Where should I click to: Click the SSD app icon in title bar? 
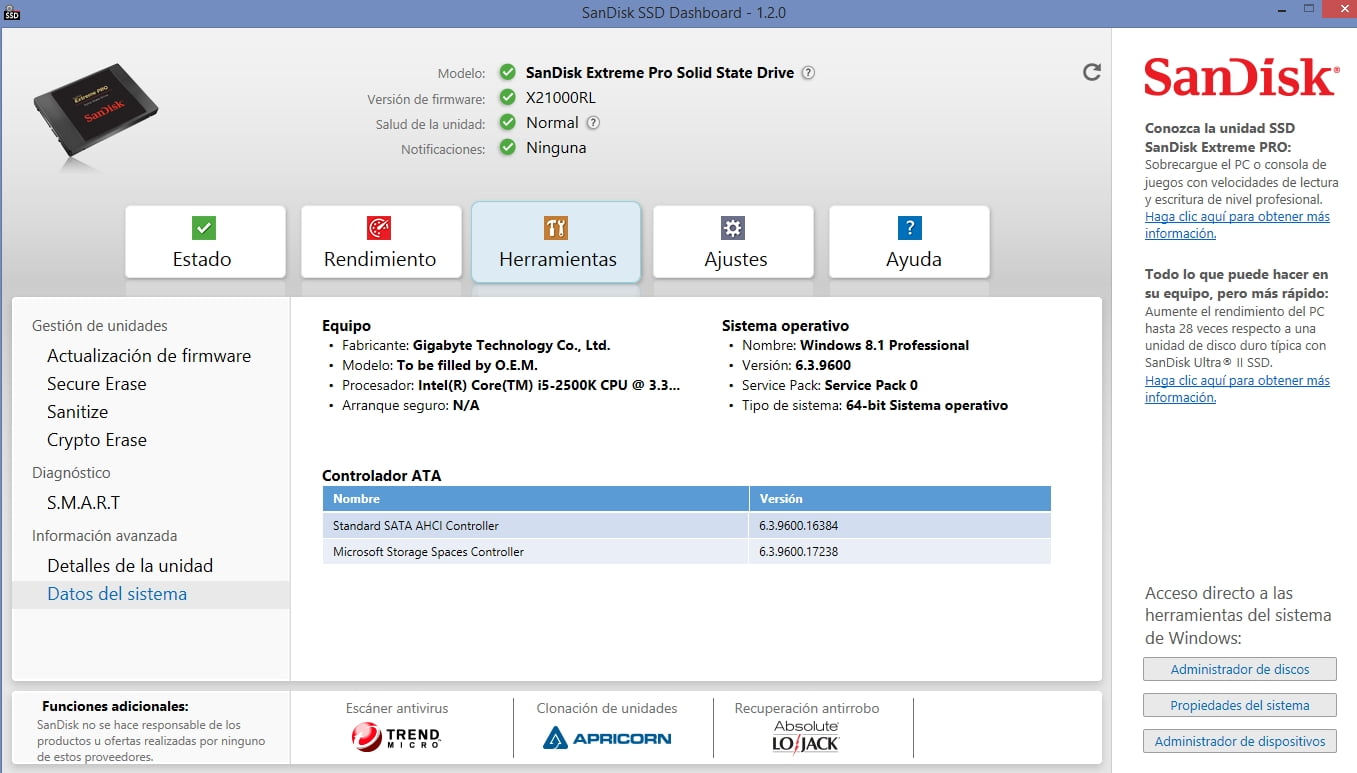12,13
